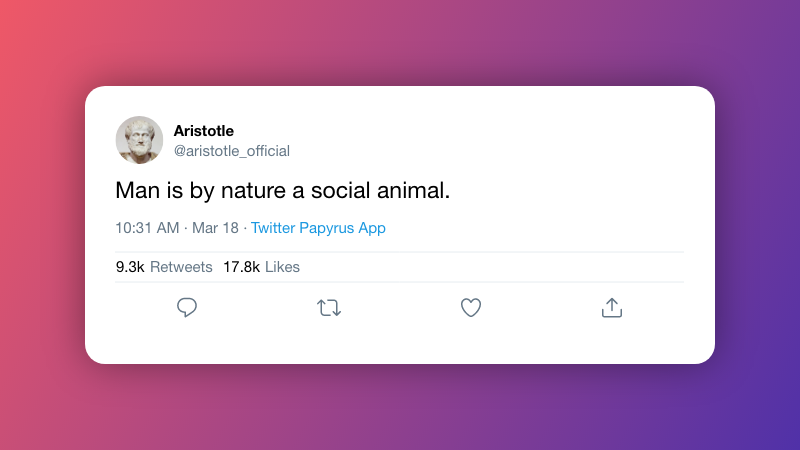Click the word 'Man' in the tweet

point(135,189)
